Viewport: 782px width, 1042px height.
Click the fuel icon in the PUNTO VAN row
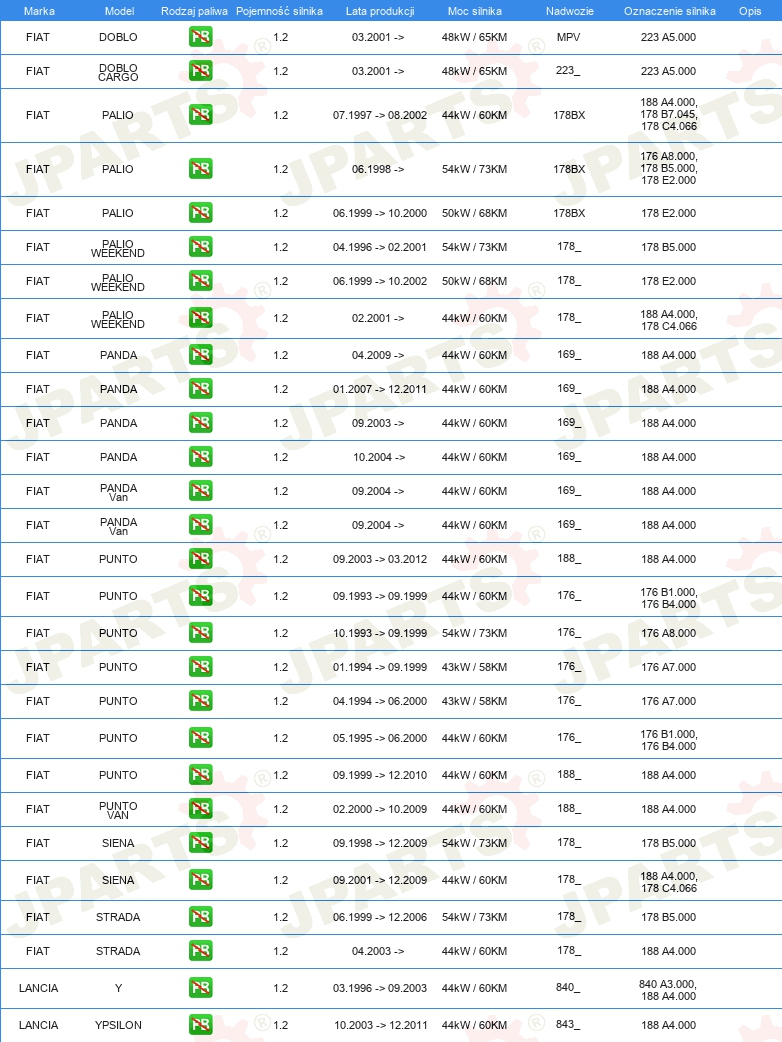200,809
